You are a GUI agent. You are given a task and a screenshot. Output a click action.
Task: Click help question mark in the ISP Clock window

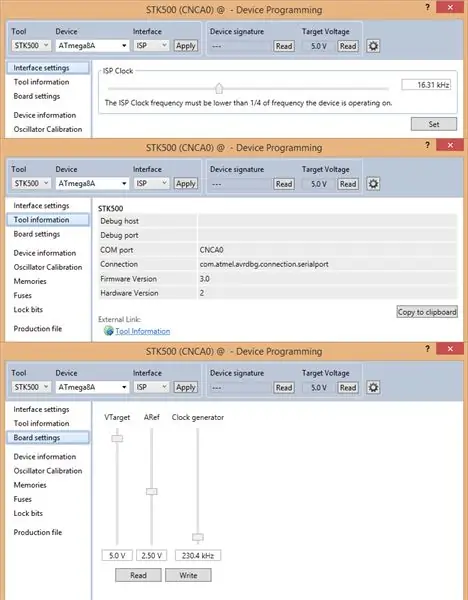click(427, 7)
